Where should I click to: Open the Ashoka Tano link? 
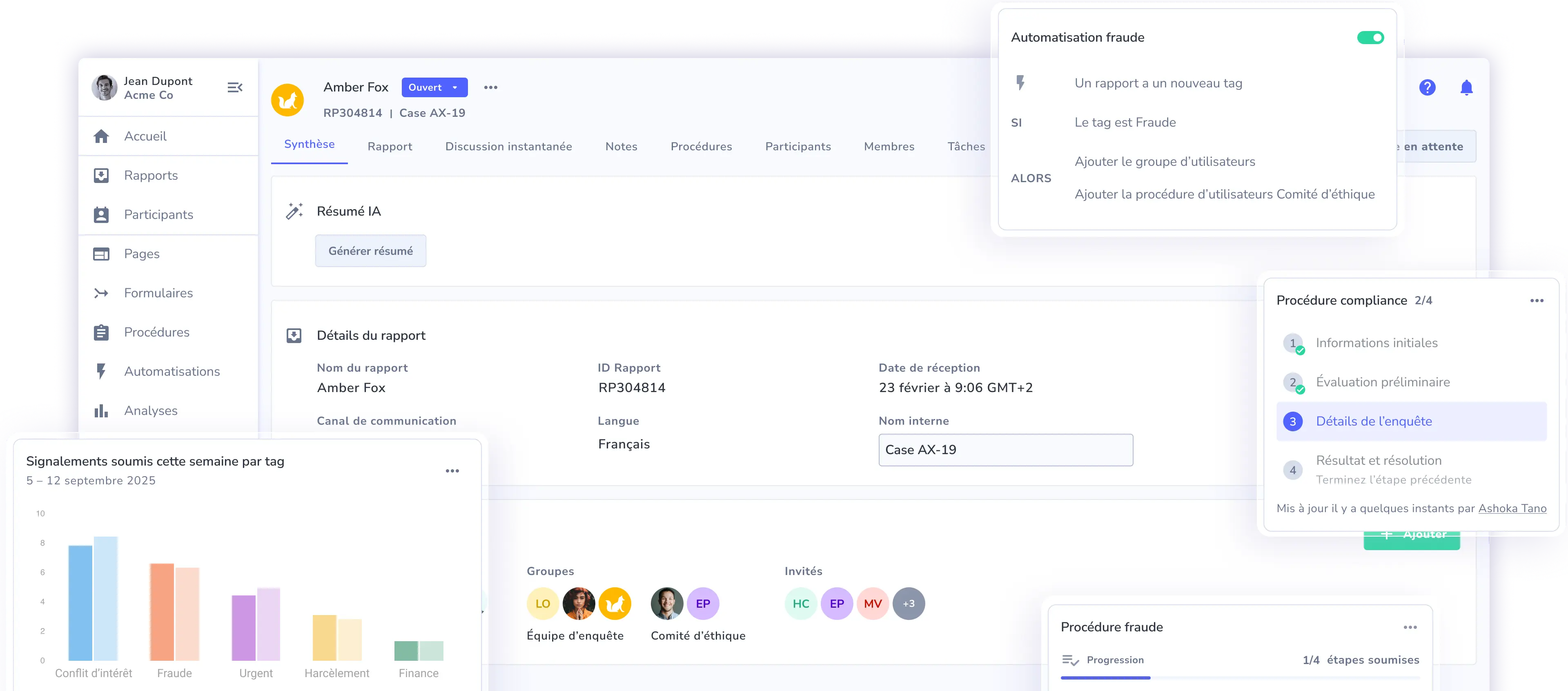point(1512,508)
